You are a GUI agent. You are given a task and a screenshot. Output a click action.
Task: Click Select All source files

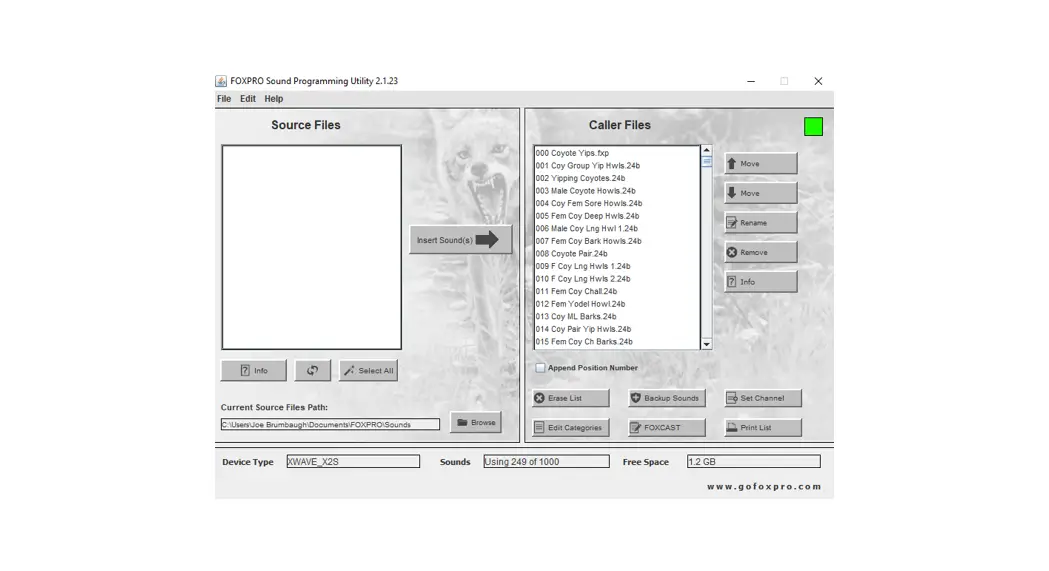click(x=369, y=370)
